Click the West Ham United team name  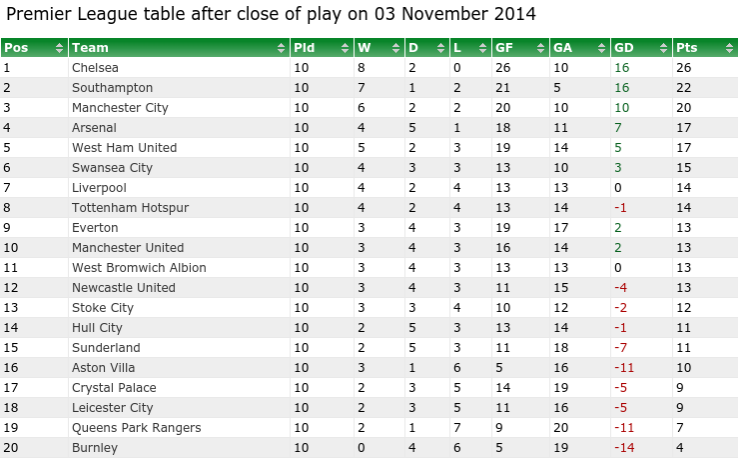(124, 148)
